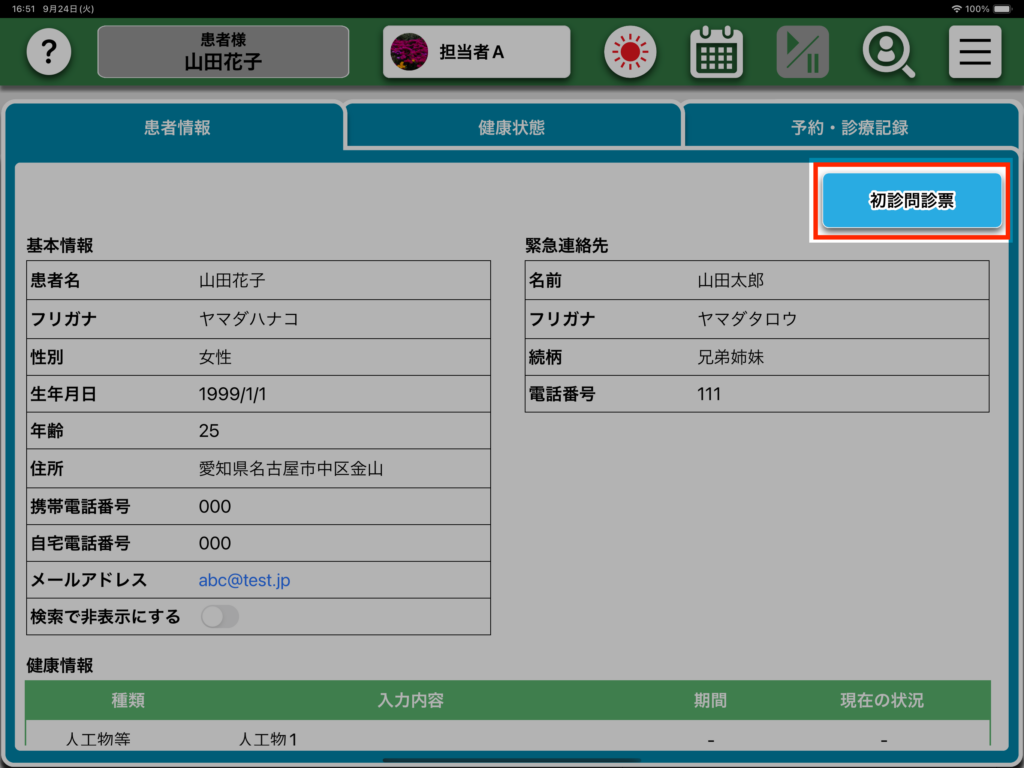The height and width of the screenshot is (768, 1024).
Task: Tap the 現在の状況 column header
Action: point(881,700)
